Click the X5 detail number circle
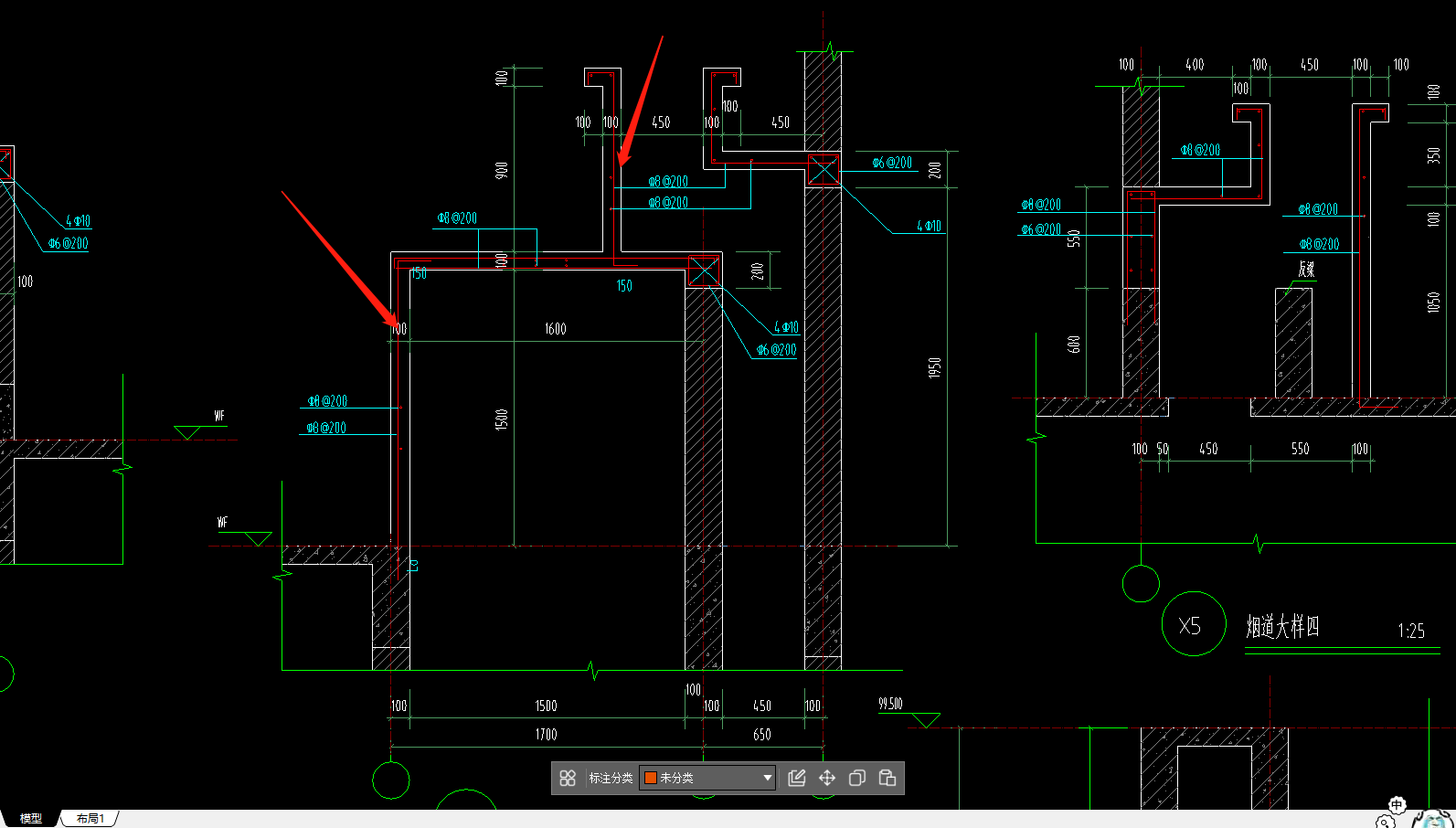1456x828 pixels. pos(1193,624)
